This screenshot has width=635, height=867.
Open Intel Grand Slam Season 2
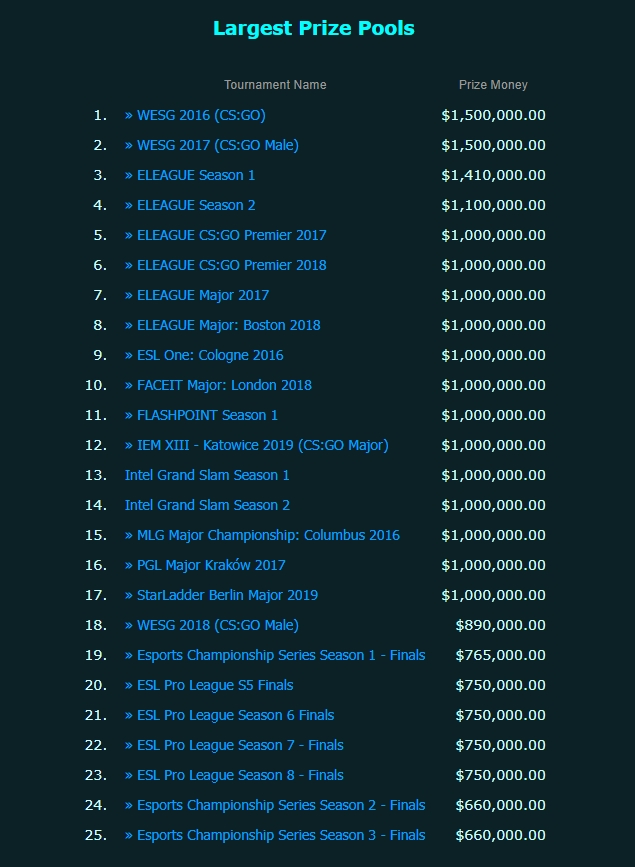tap(207, 505)
